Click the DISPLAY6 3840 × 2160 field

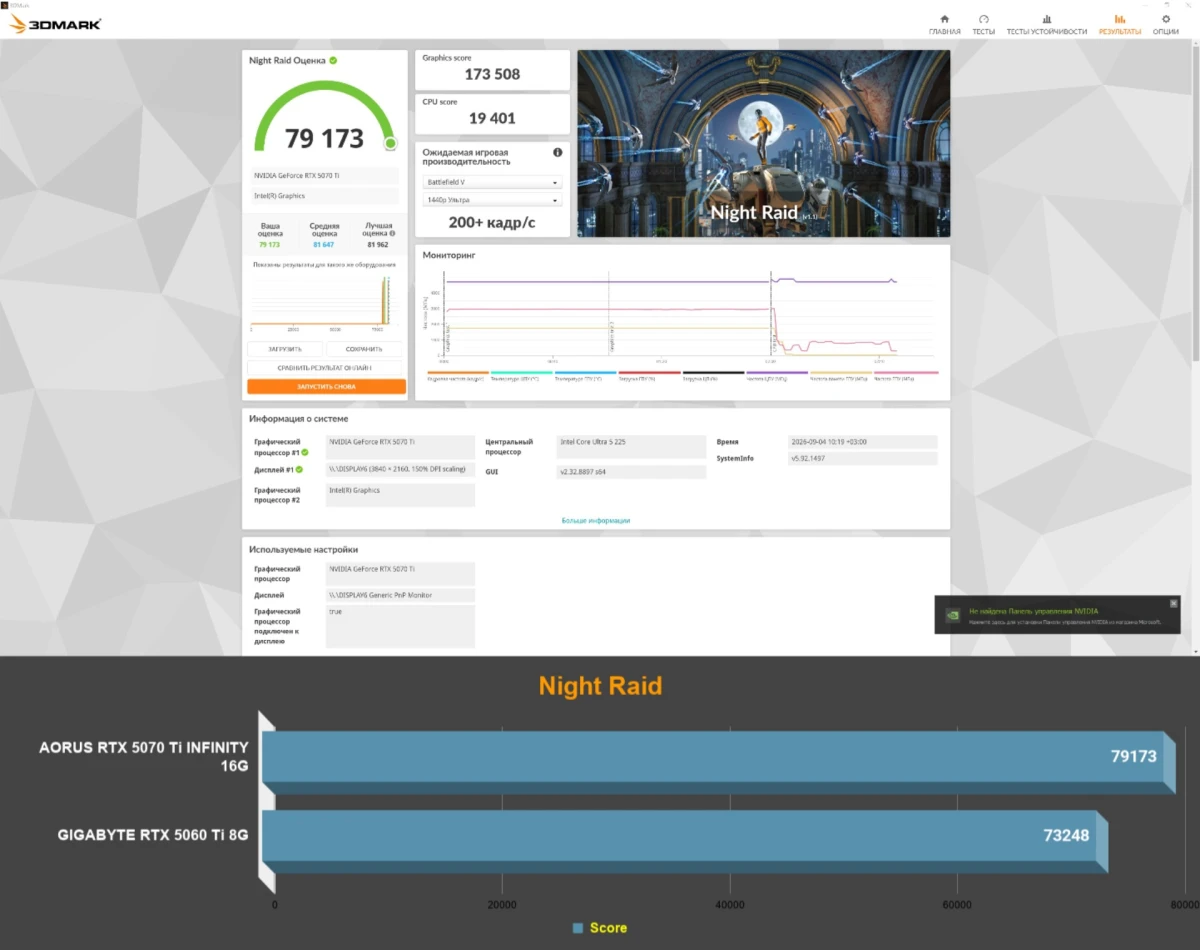pos(400,470)
